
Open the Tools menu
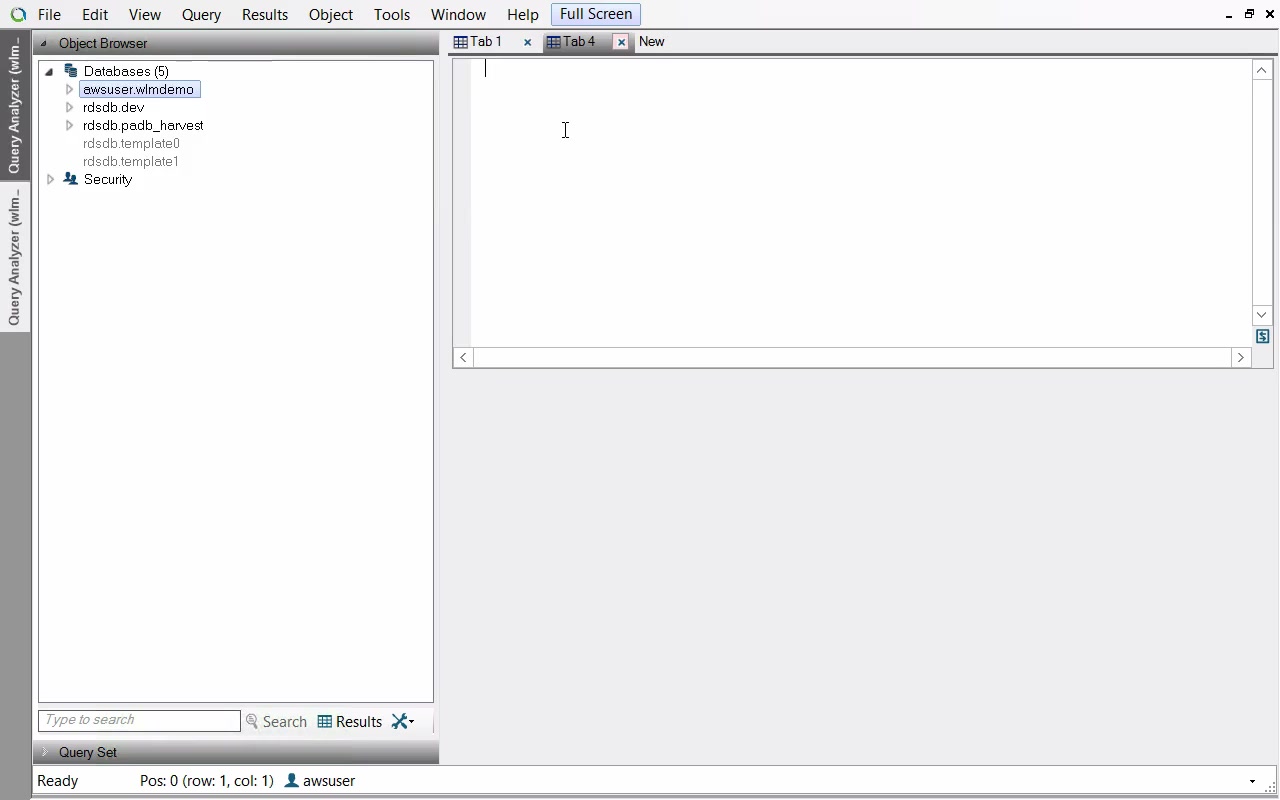[392, 15]
